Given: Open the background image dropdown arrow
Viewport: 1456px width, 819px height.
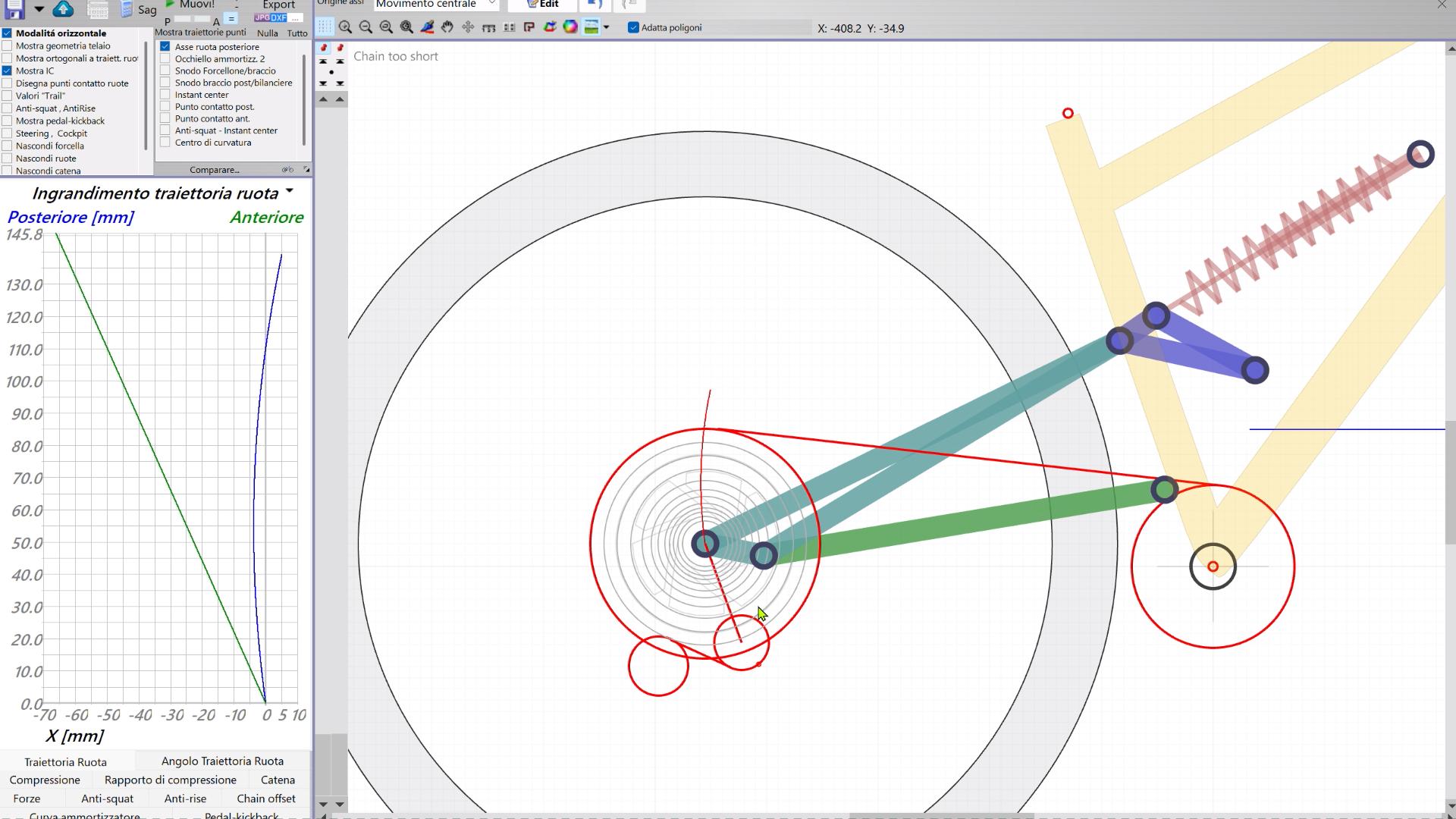Looking at the screenshot, I should pos(606,27).
